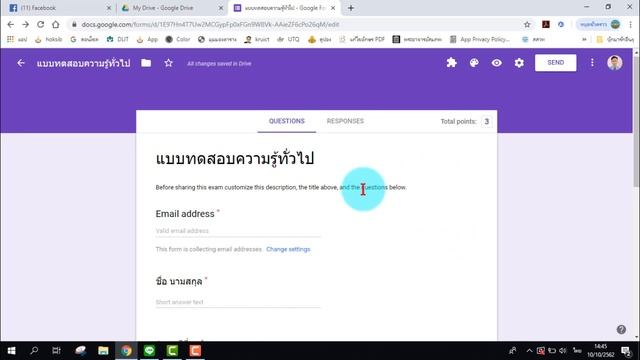Star the form
This screenshot has width=640, height=360.
[169, 63]
